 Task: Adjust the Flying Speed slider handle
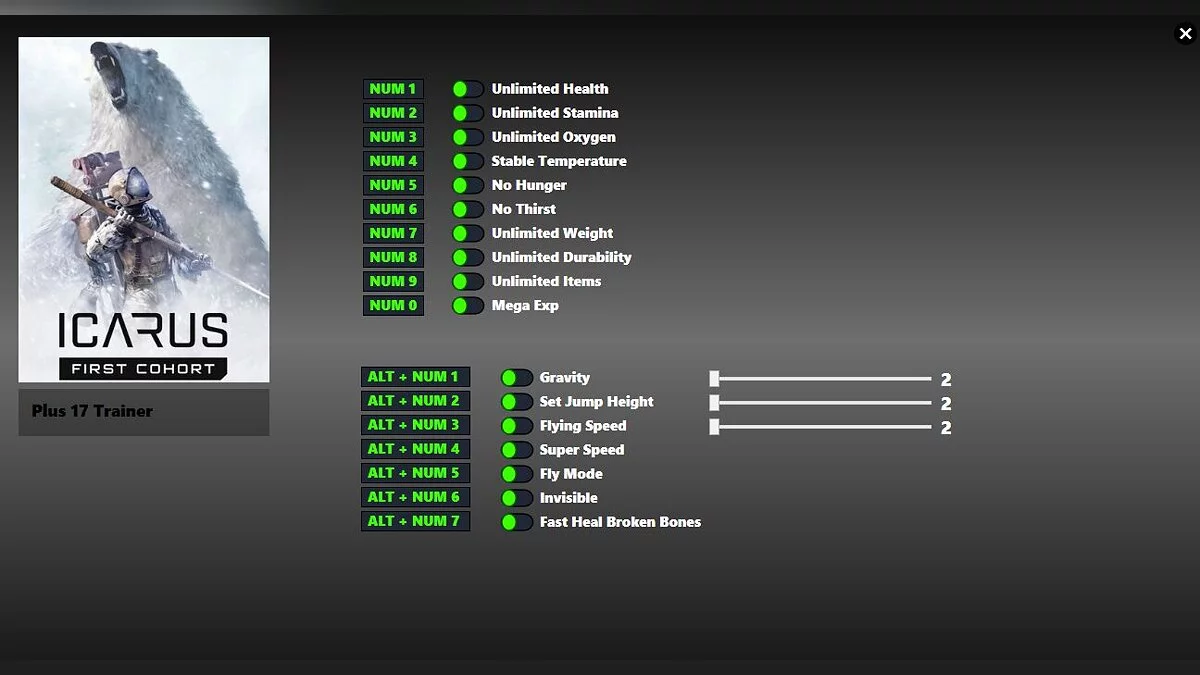(714, 427)
